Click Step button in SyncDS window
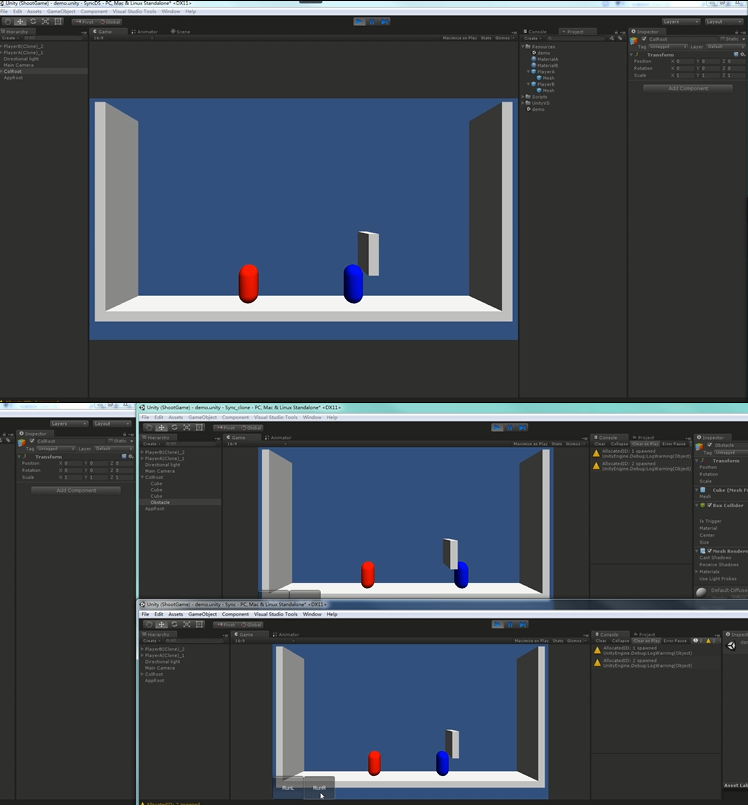This screenshot has height=808, width=748. coord(384,22)
